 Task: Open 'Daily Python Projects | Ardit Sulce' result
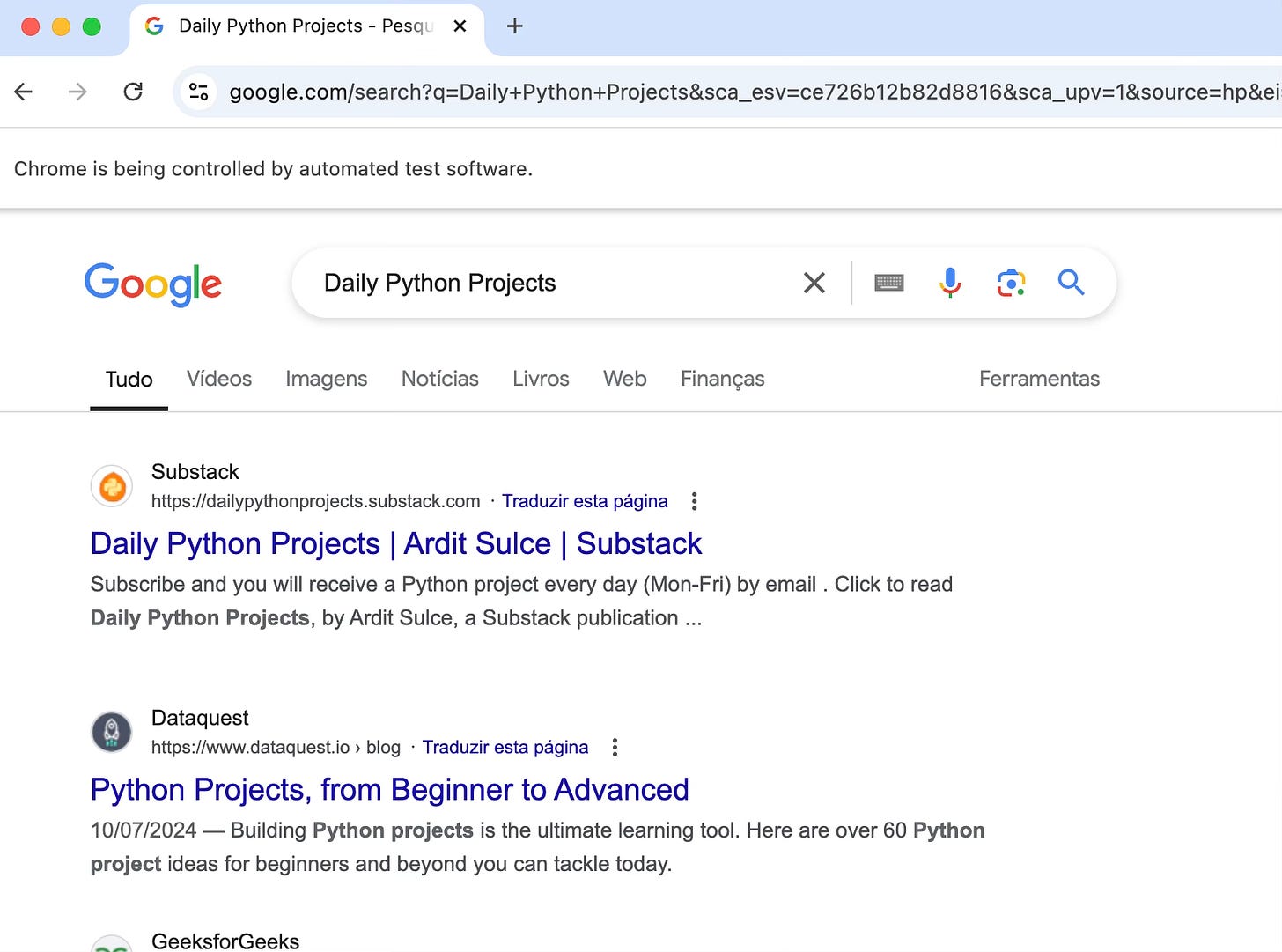pyautogui.click(x=395, y=543)
